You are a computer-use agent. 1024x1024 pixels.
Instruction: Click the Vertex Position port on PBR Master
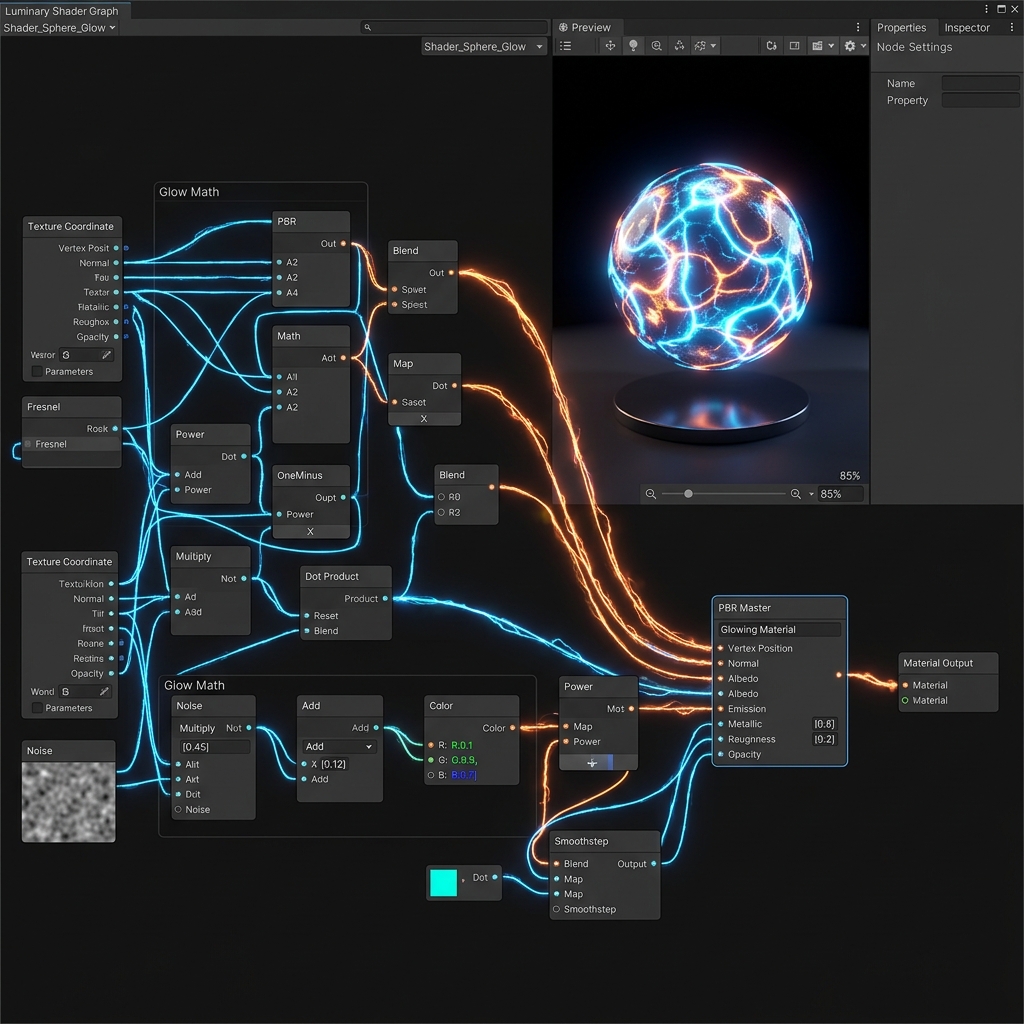[x=720, y=648]
